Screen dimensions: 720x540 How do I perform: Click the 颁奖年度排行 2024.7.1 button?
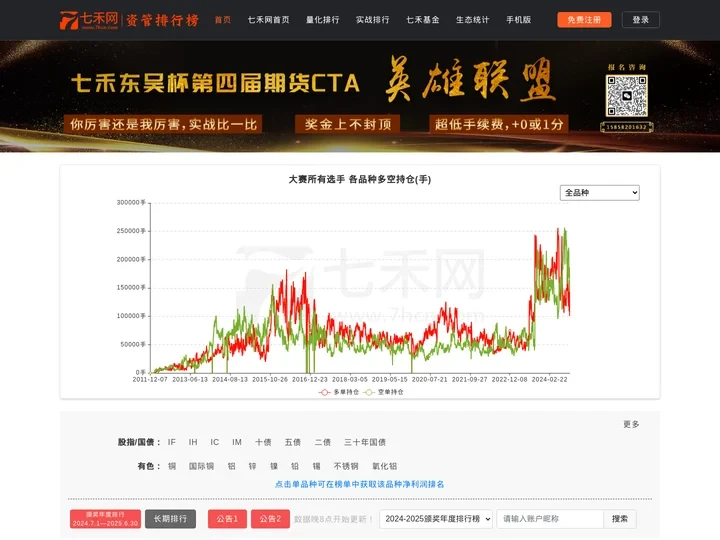point(105,519)
